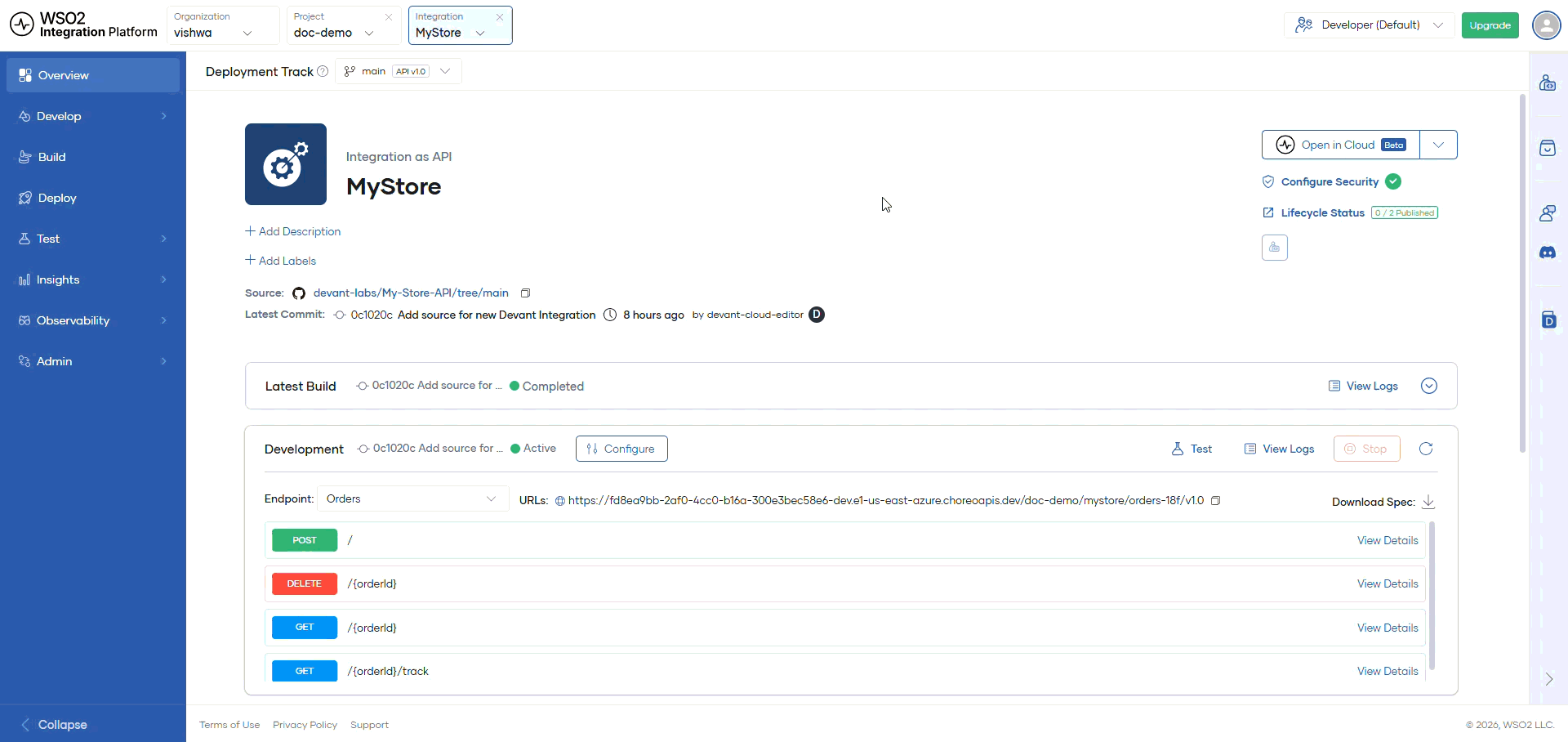The image size is (1568, 742).
Task: Click the GitHub icon beside Source
Action: 299,293
